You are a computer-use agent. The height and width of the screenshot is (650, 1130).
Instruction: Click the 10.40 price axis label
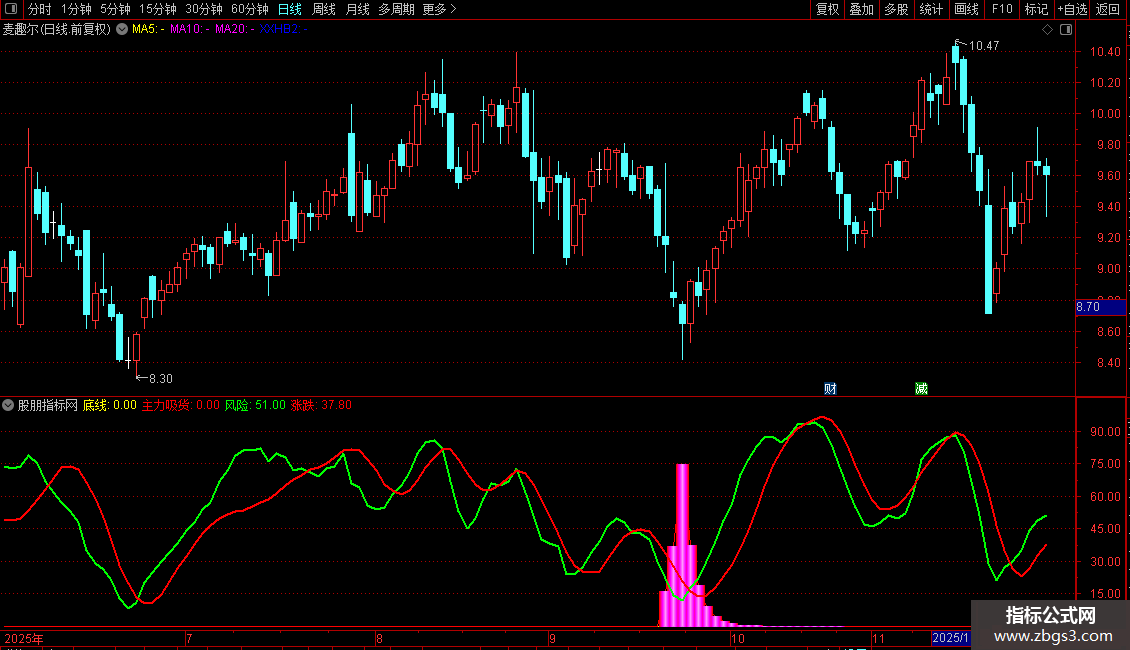(x=1105, y=52)
